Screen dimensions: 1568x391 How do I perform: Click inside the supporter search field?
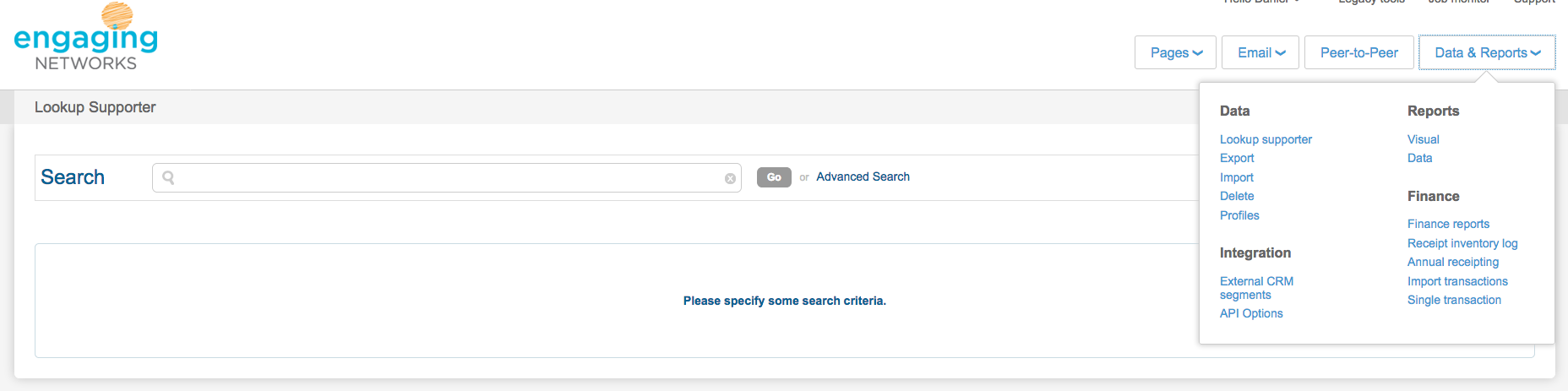(448, 177)
